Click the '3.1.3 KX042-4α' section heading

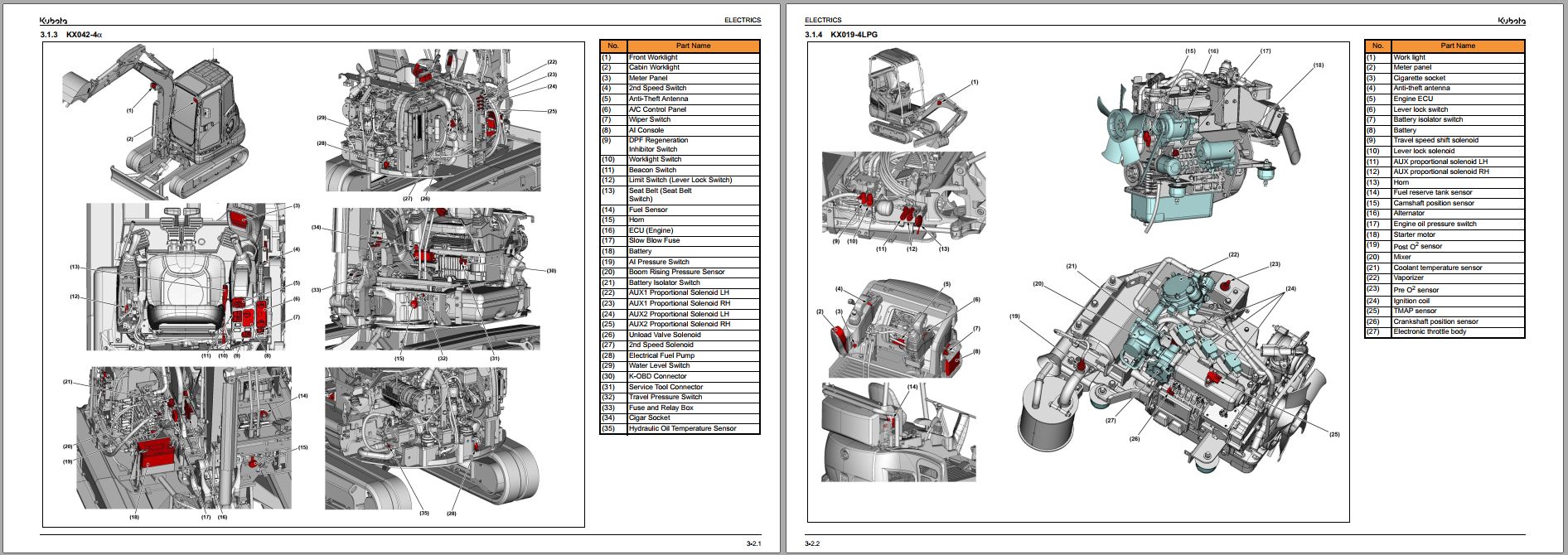coord(71,35)
